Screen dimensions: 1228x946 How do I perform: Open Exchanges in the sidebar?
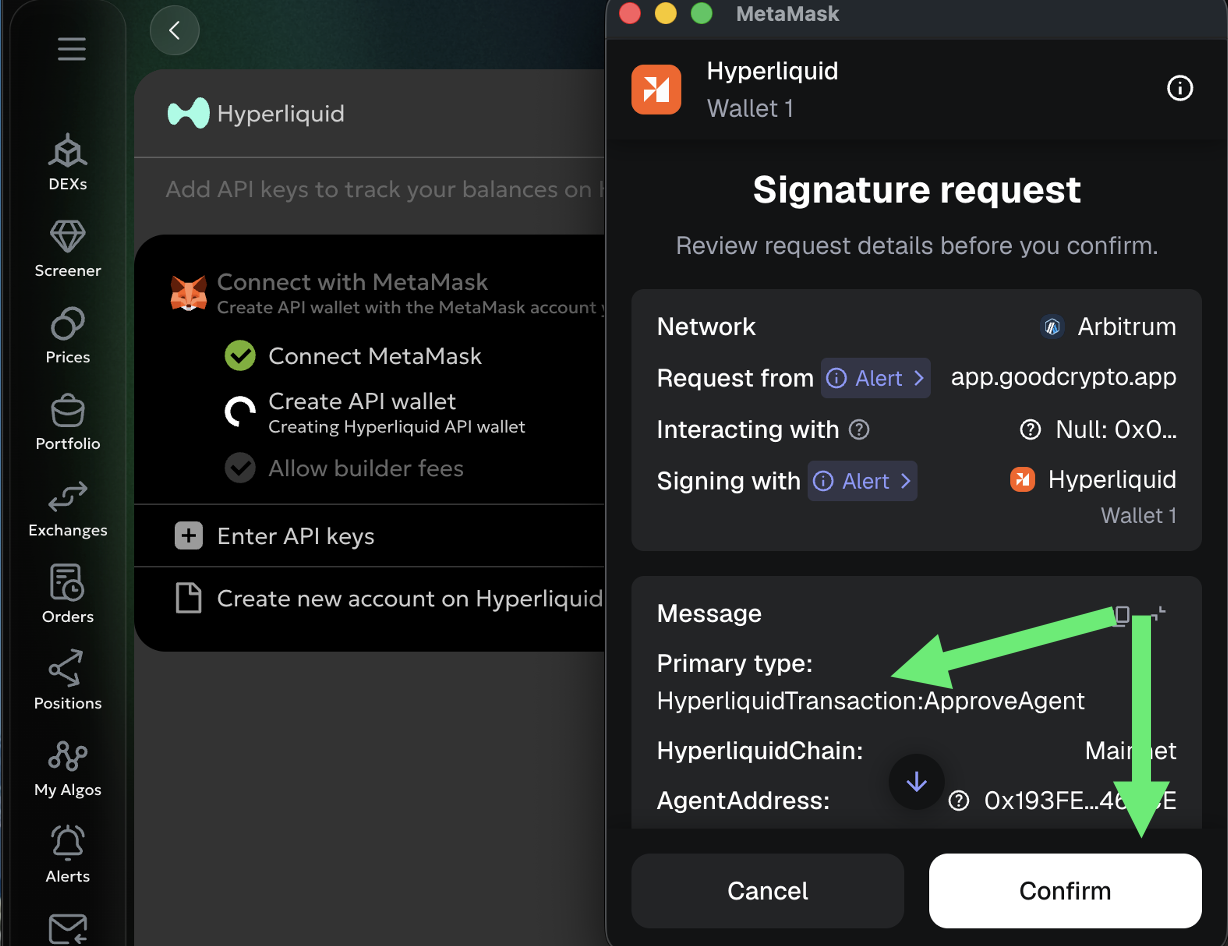68,508
